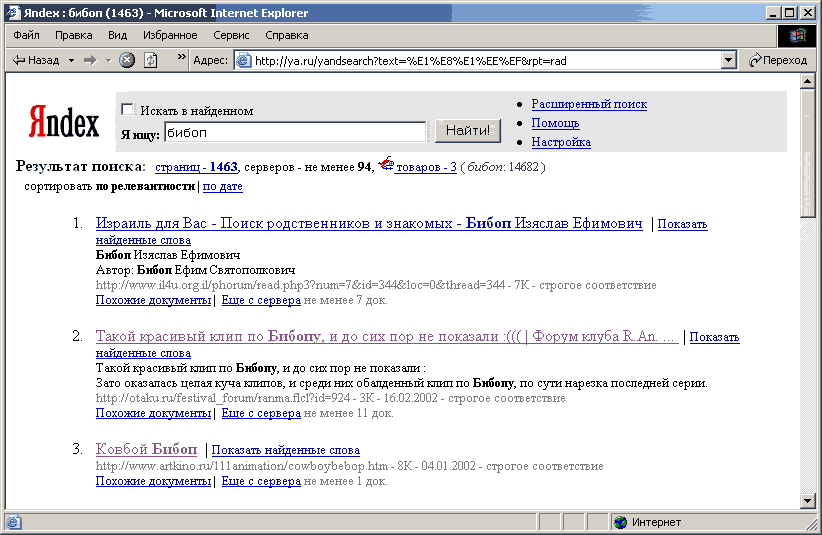
Task: Open the Избранное menu
Action: pos(170,35)
